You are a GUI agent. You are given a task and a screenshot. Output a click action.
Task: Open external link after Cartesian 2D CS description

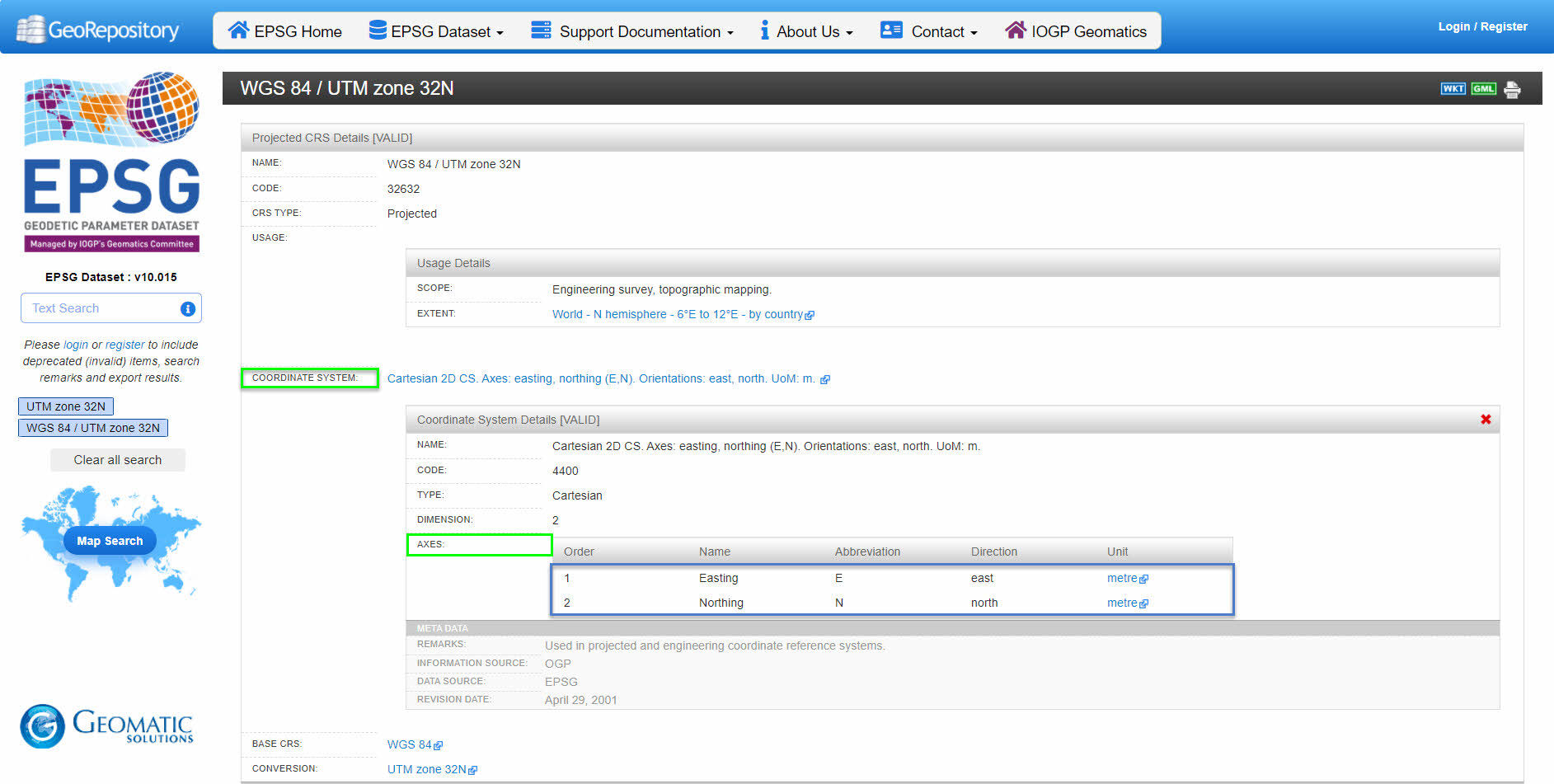coord(826,379)
